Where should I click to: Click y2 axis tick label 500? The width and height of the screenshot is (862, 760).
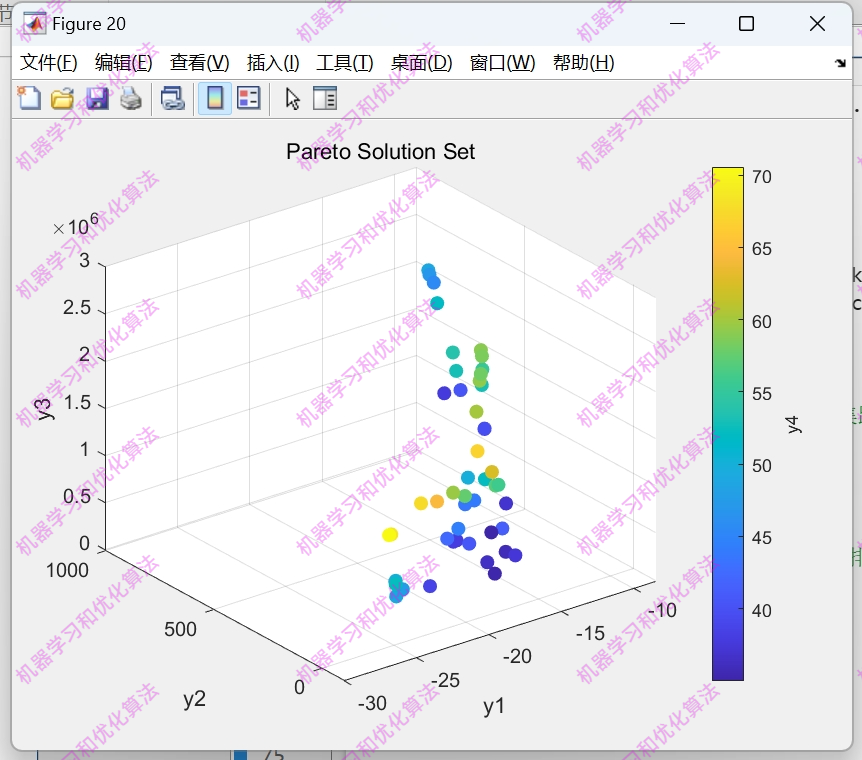[180, 629]
